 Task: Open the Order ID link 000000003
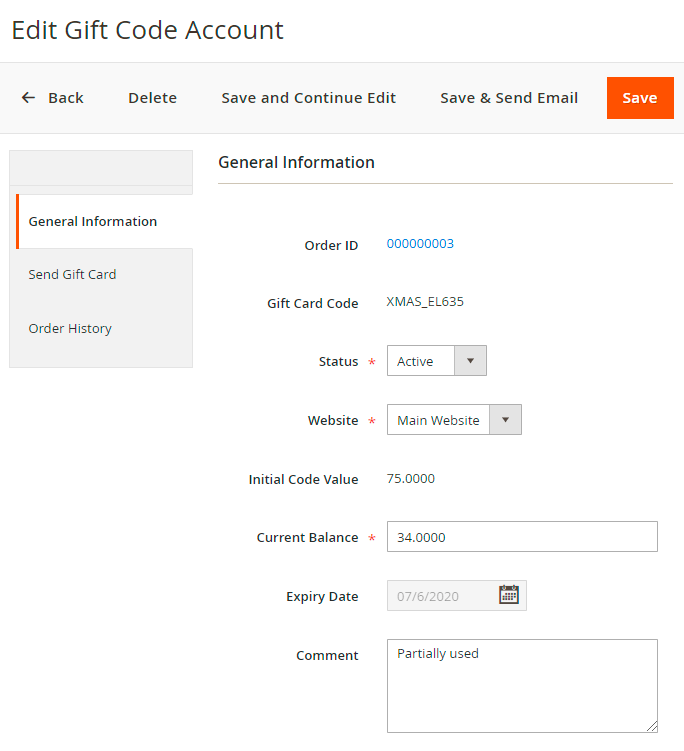click(x=420, y=243)
